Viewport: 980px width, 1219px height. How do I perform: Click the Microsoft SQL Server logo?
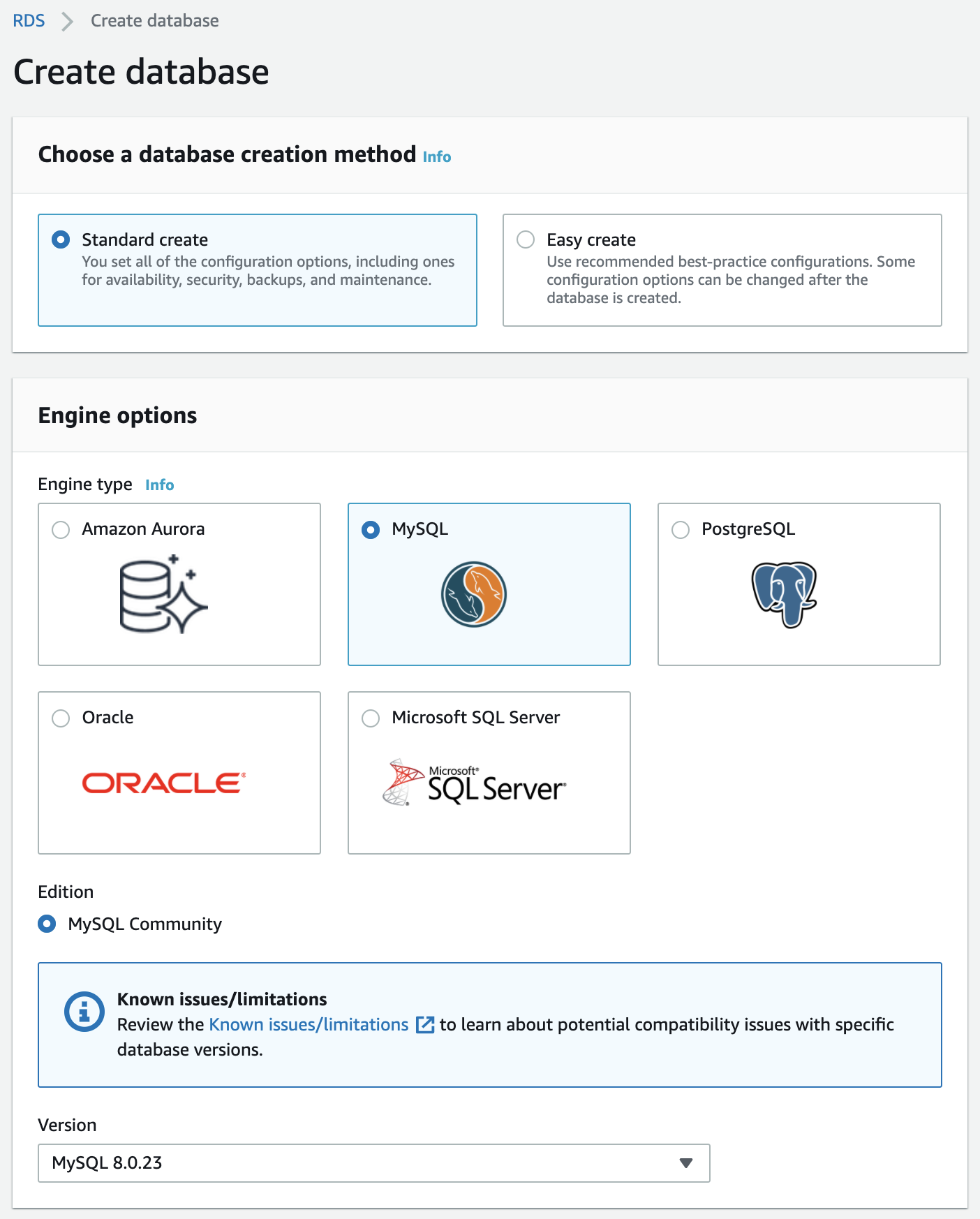click(474, 783)
